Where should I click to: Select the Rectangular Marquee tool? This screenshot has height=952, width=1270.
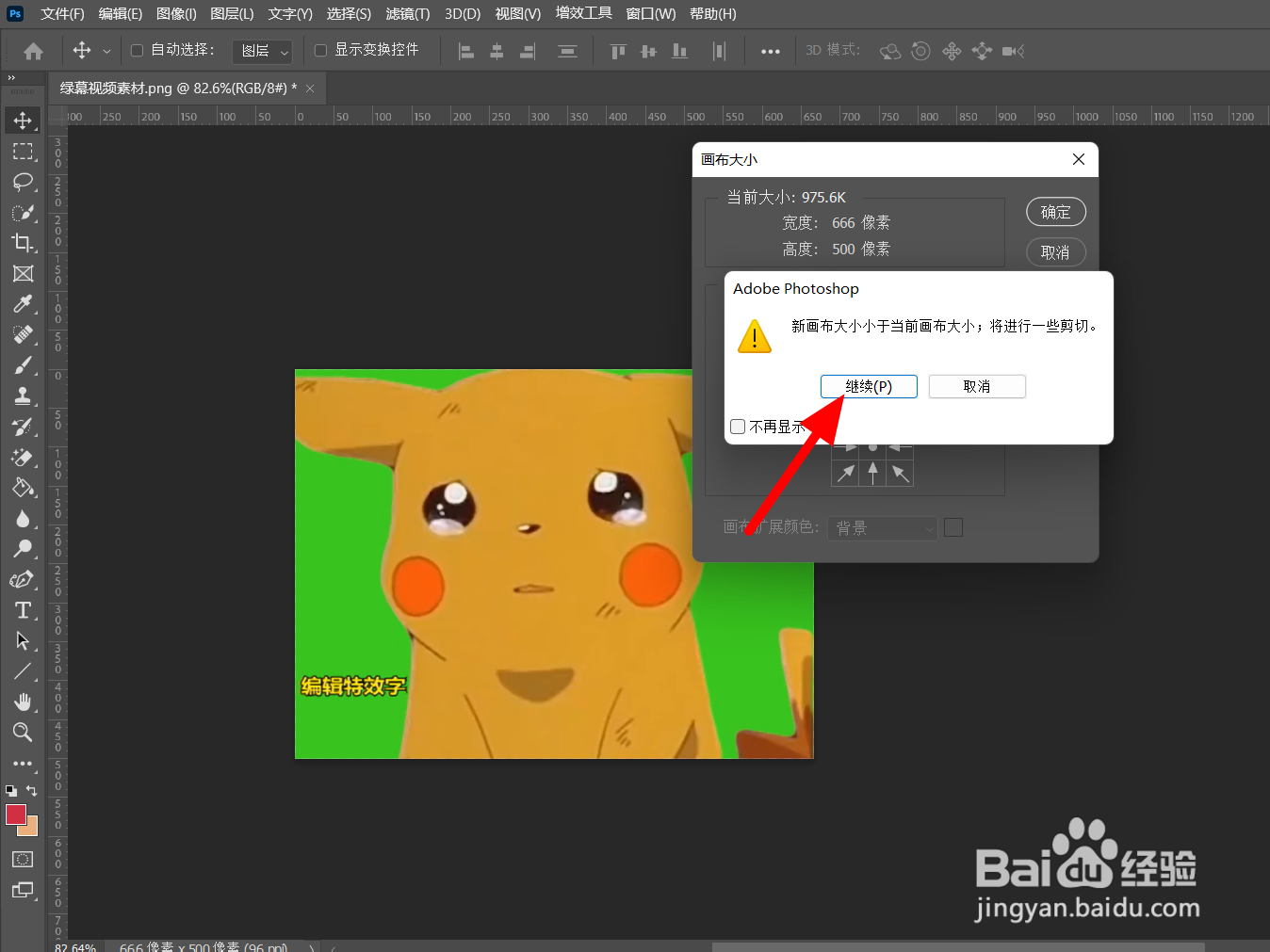pos(23,152)
